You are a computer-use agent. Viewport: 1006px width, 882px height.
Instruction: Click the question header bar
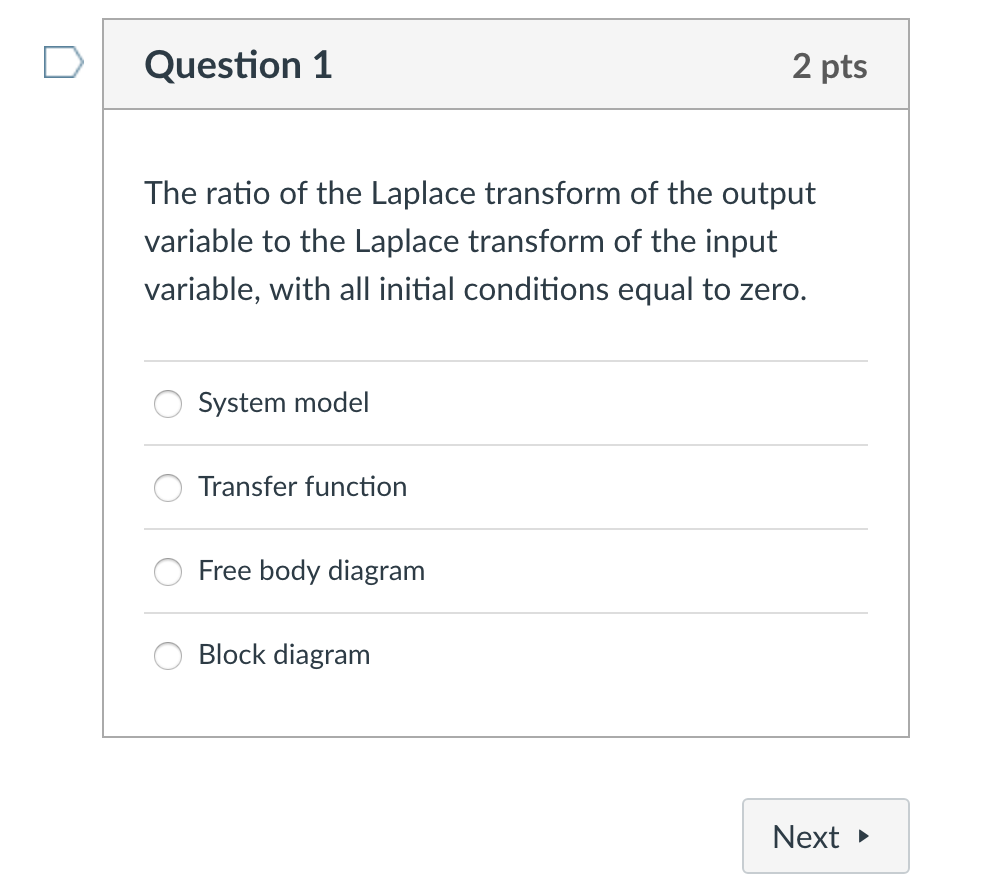[x=505, y=64]
